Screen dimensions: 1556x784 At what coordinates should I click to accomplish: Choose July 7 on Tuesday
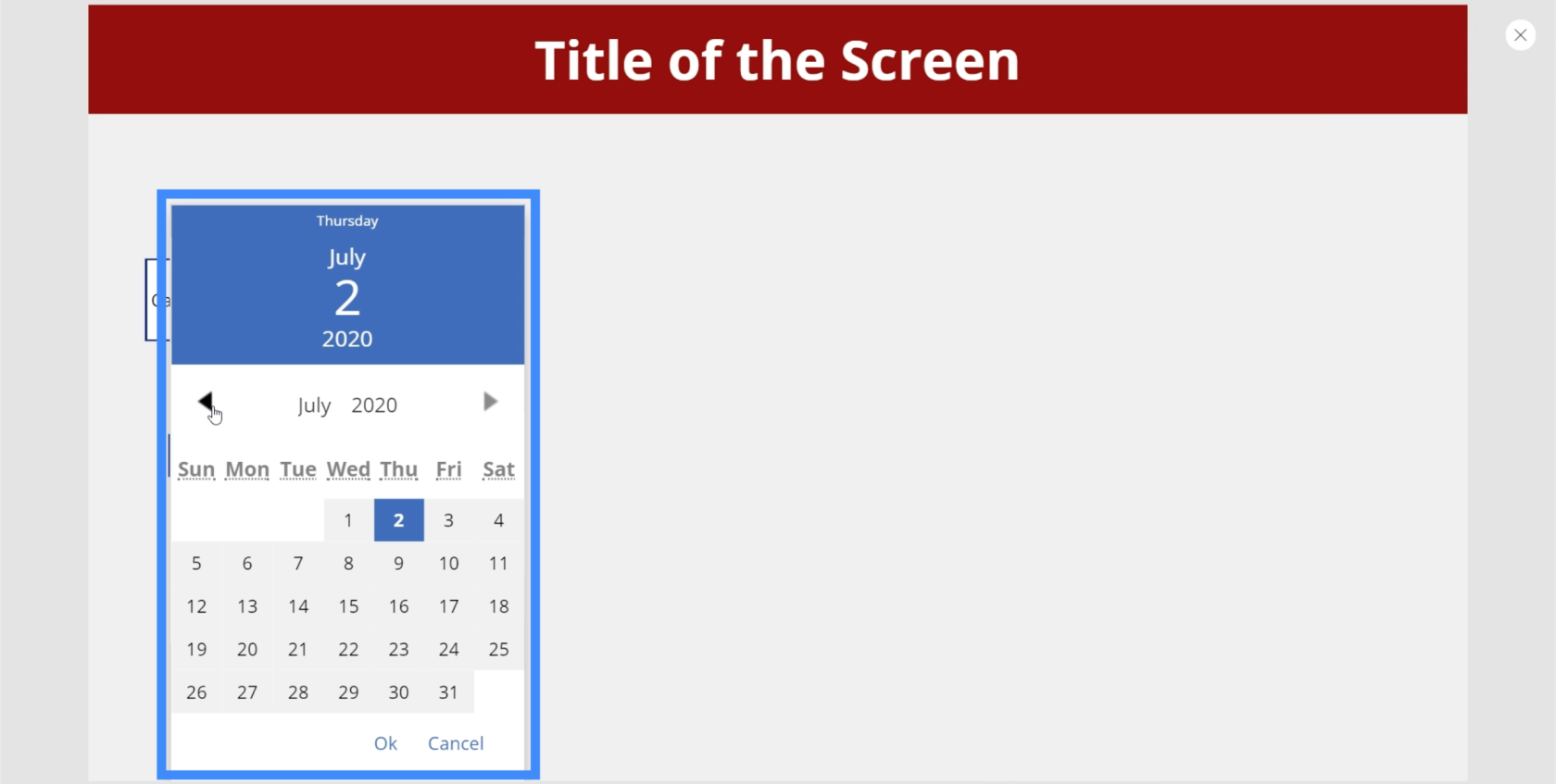(298, 563)
